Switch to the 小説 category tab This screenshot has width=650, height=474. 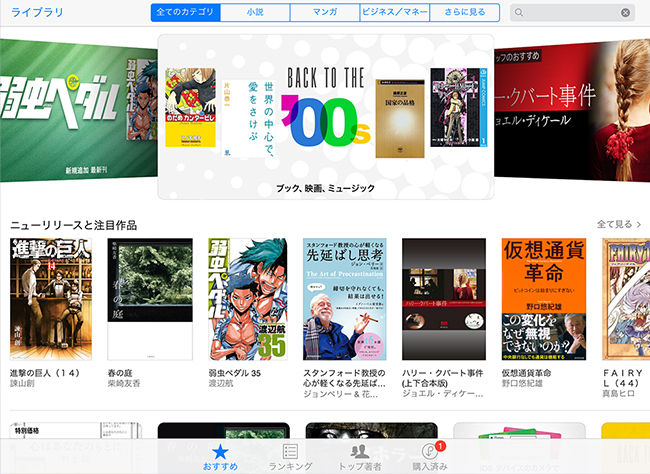coord(255,12)
